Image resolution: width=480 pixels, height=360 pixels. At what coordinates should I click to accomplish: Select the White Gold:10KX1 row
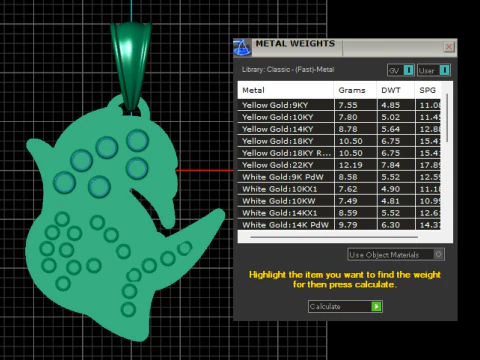[x=339, y=189]
